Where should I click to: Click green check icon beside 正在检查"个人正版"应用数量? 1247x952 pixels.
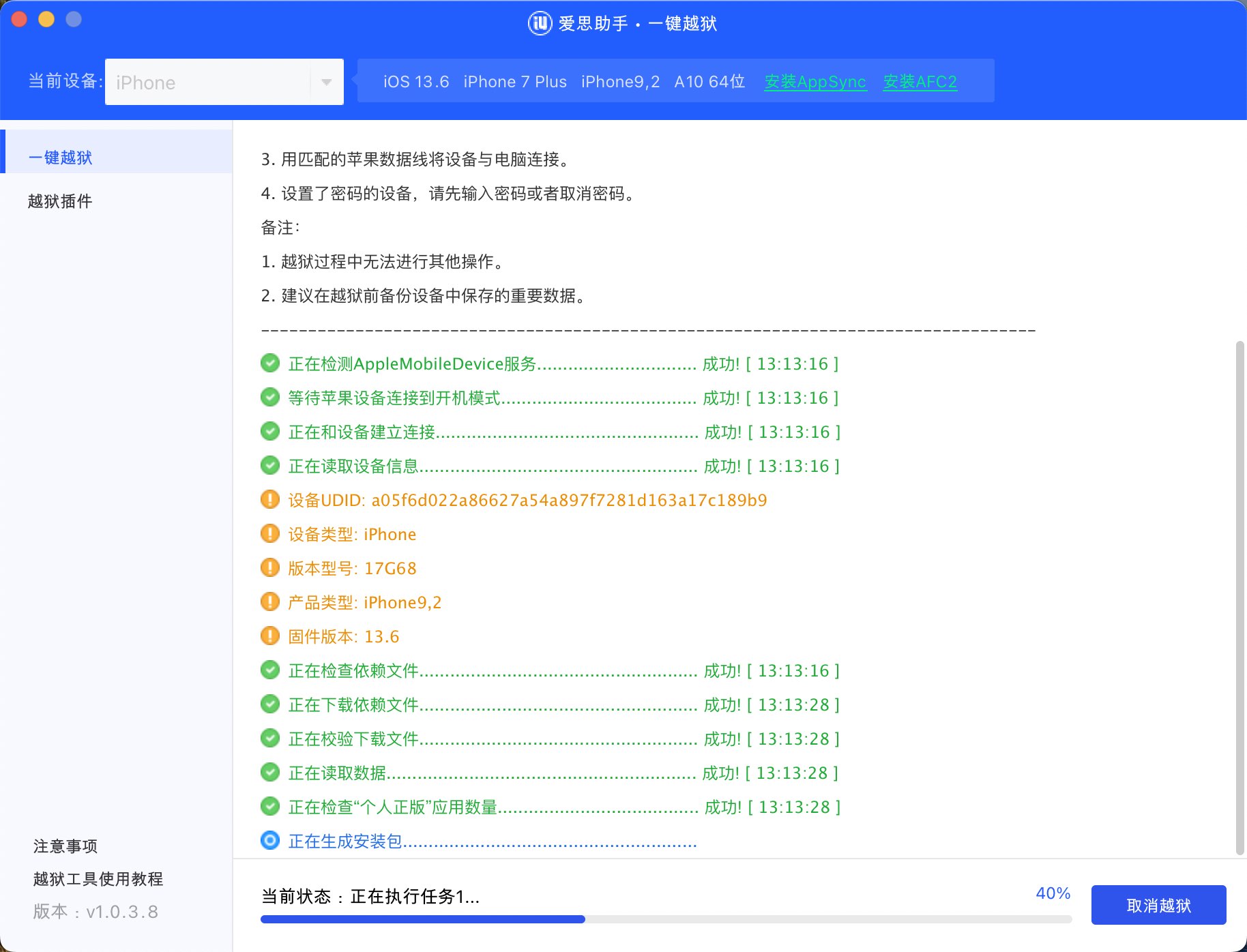pos(270,806)
